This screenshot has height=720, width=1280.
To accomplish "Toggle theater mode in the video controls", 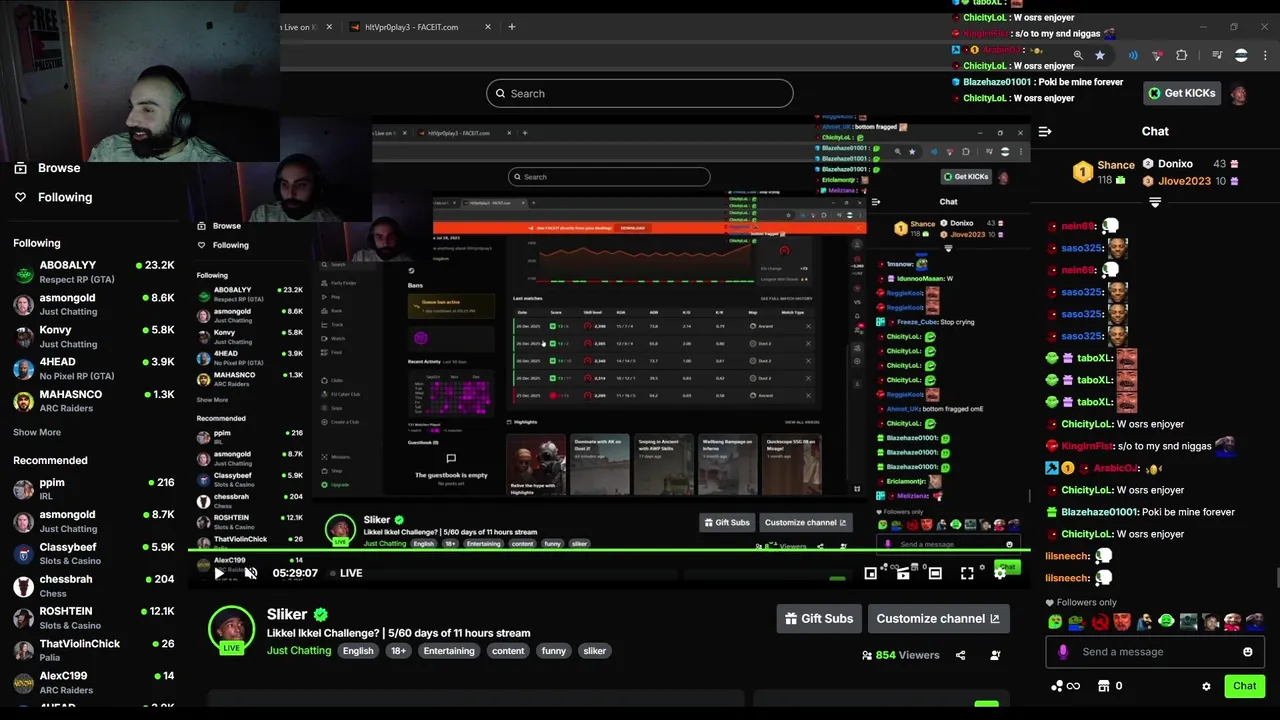I will [x=935, y=573].
